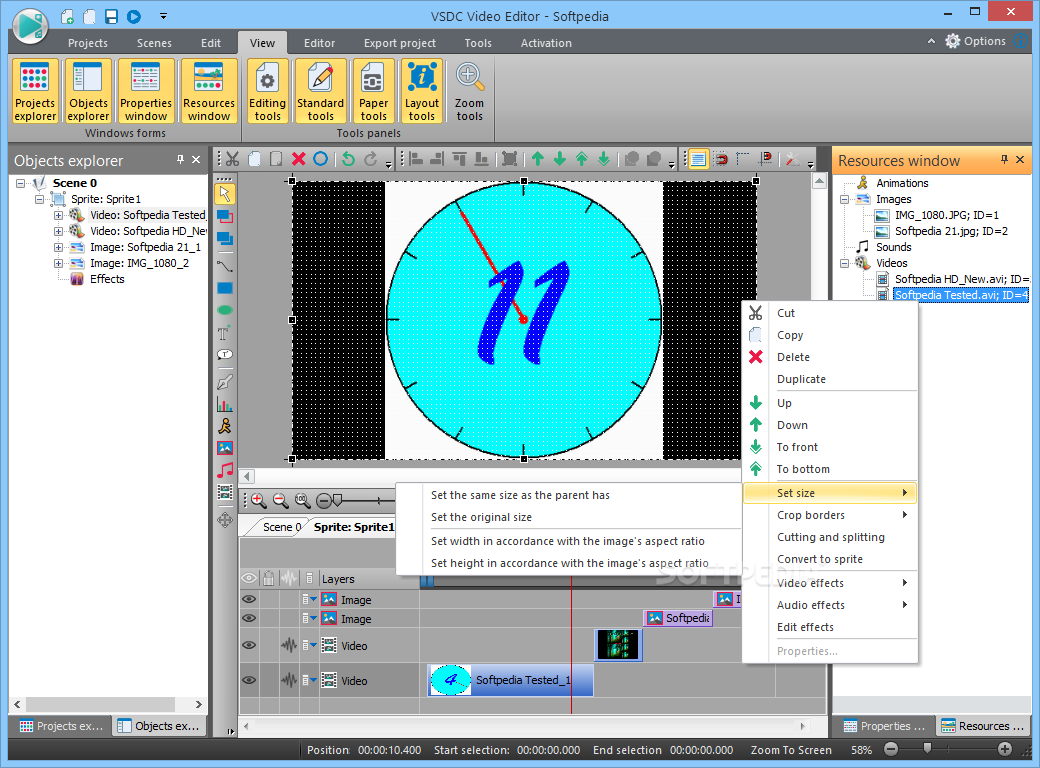This screenshot has width=1040, height=768.
Task: Hide the upper Video layer eye icon
Action: click(x=249, y=645)
